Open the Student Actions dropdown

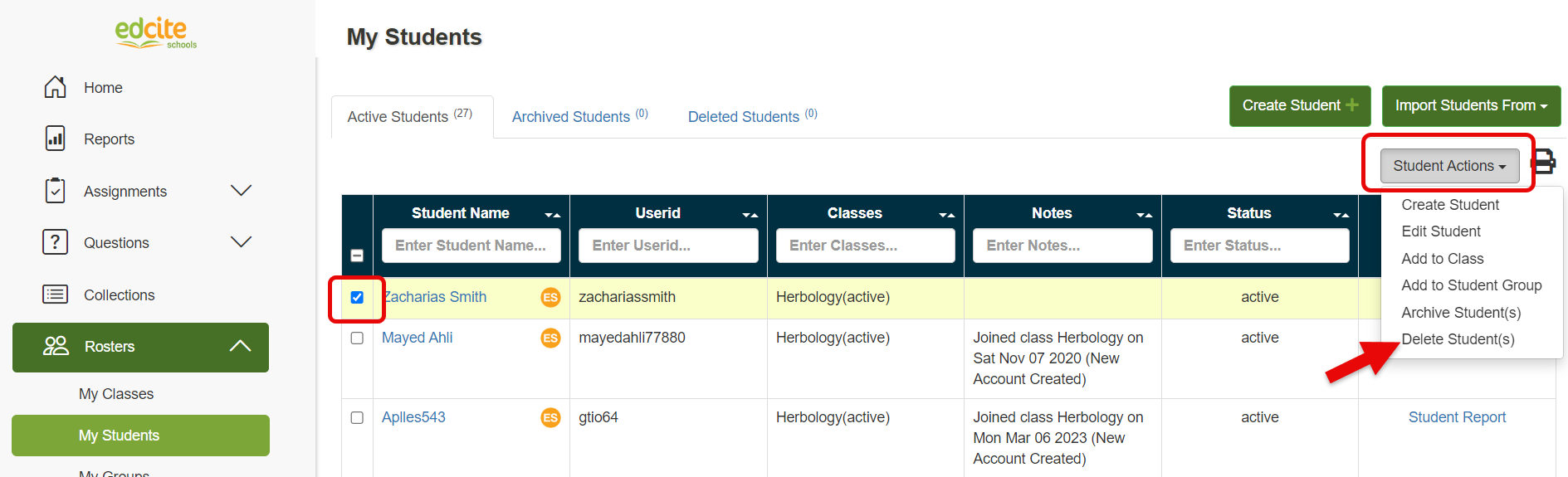coord(1449,166)
